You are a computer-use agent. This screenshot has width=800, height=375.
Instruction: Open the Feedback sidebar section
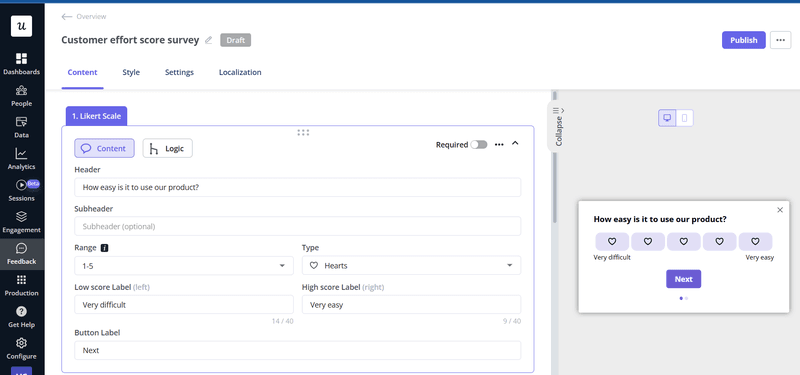[21, 254]
